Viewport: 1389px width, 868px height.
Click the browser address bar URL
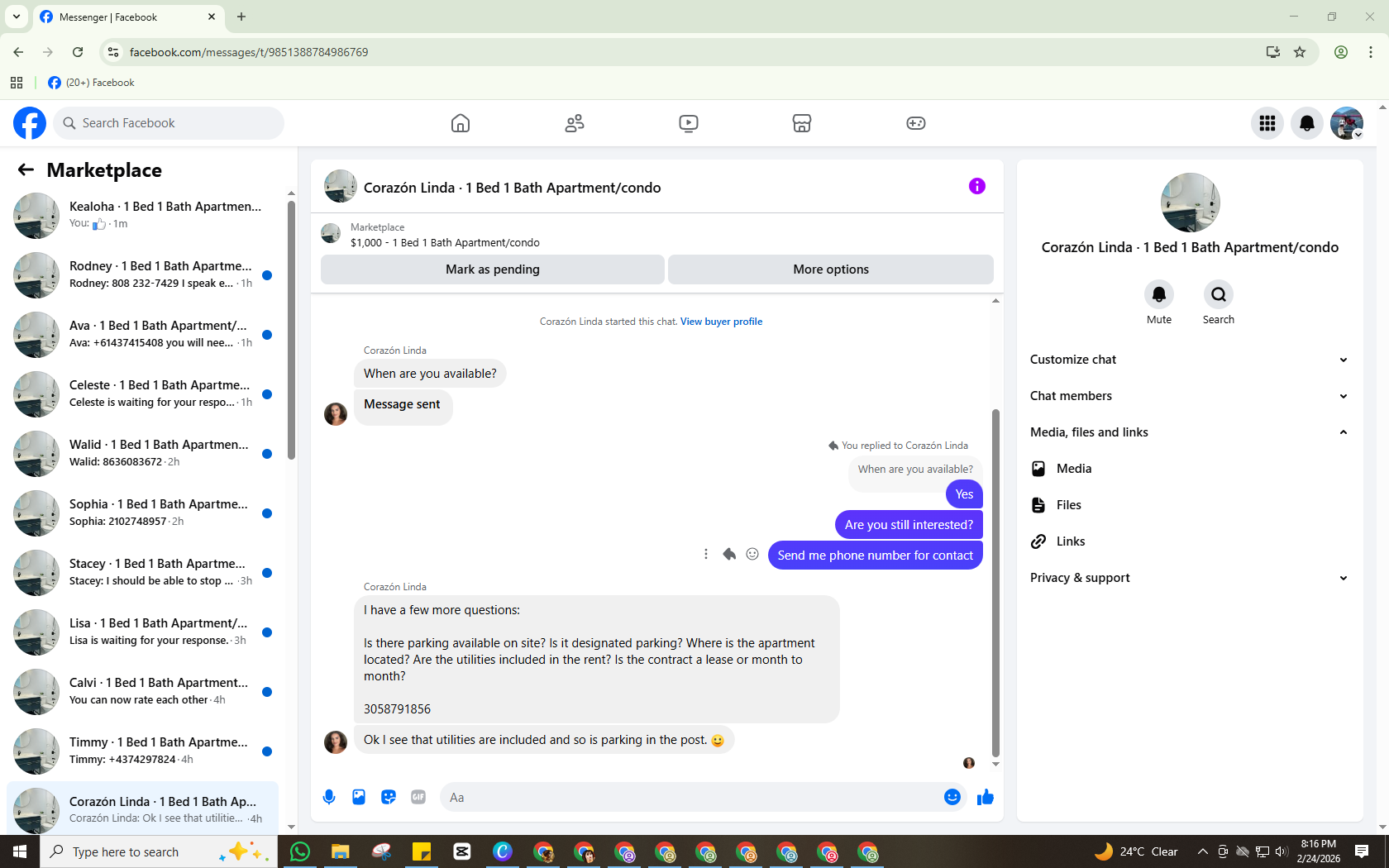(x=249, y=52)
